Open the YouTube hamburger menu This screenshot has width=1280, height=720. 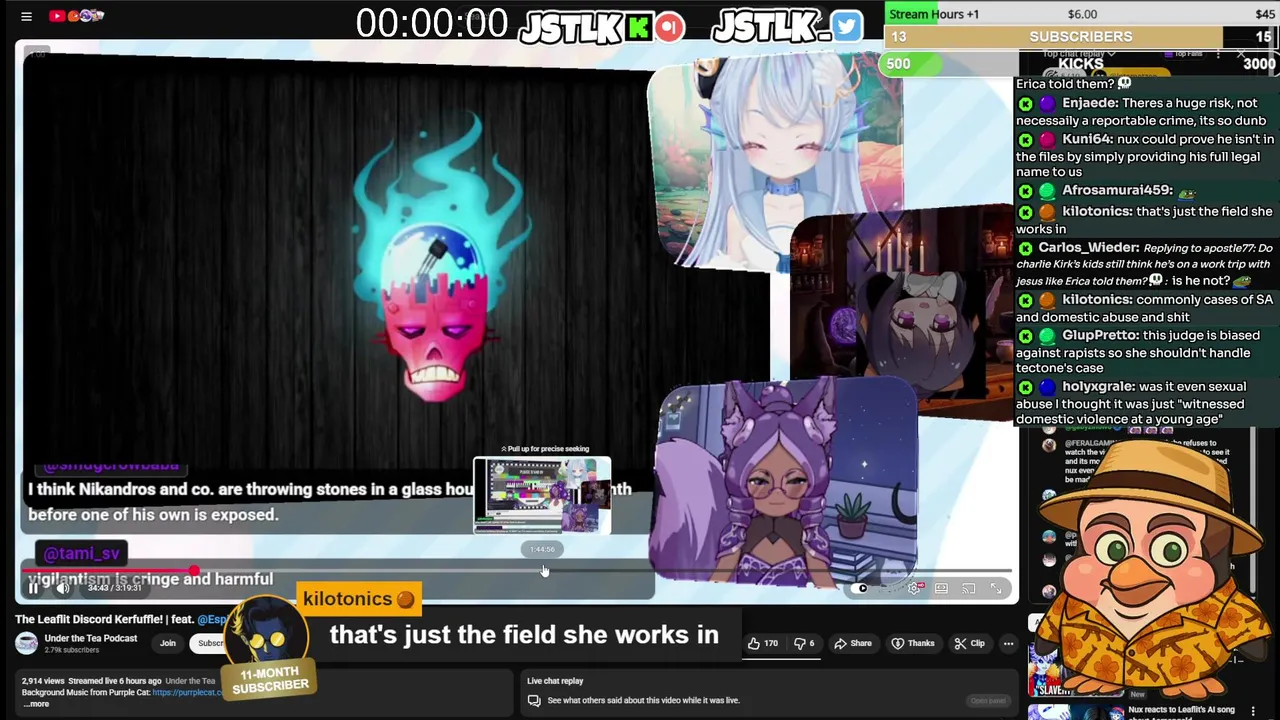27,16
